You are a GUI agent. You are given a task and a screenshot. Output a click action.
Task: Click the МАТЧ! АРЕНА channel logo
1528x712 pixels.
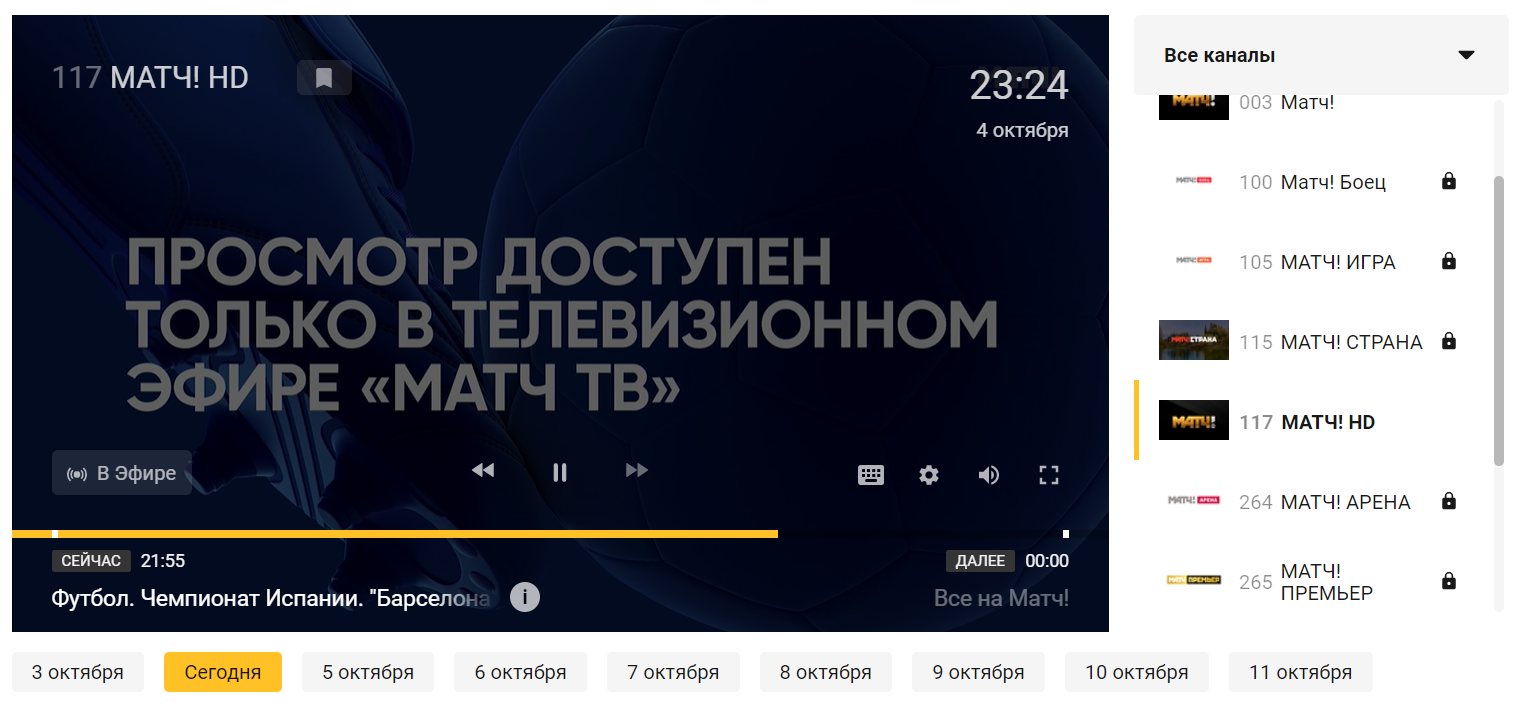[1194, 500]
